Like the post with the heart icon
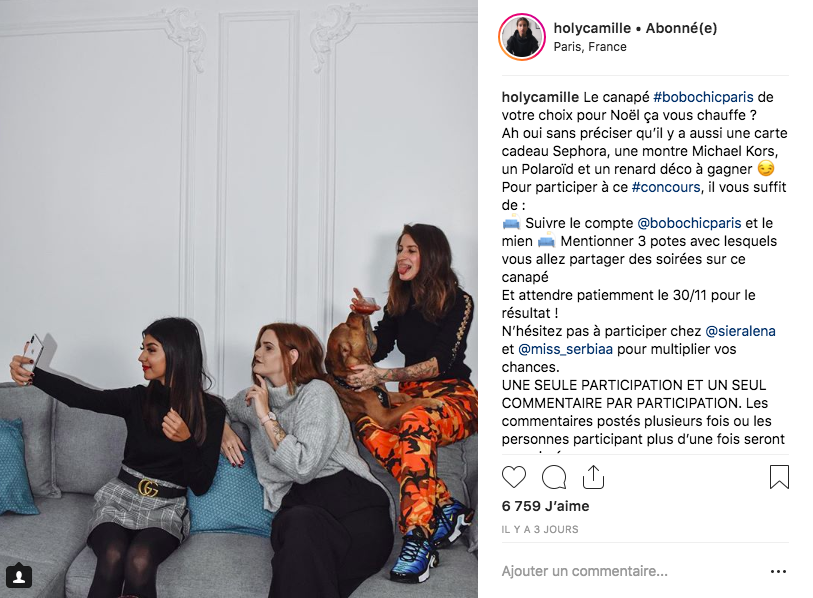This screenshot has width=813, height=598. (514, 477)
